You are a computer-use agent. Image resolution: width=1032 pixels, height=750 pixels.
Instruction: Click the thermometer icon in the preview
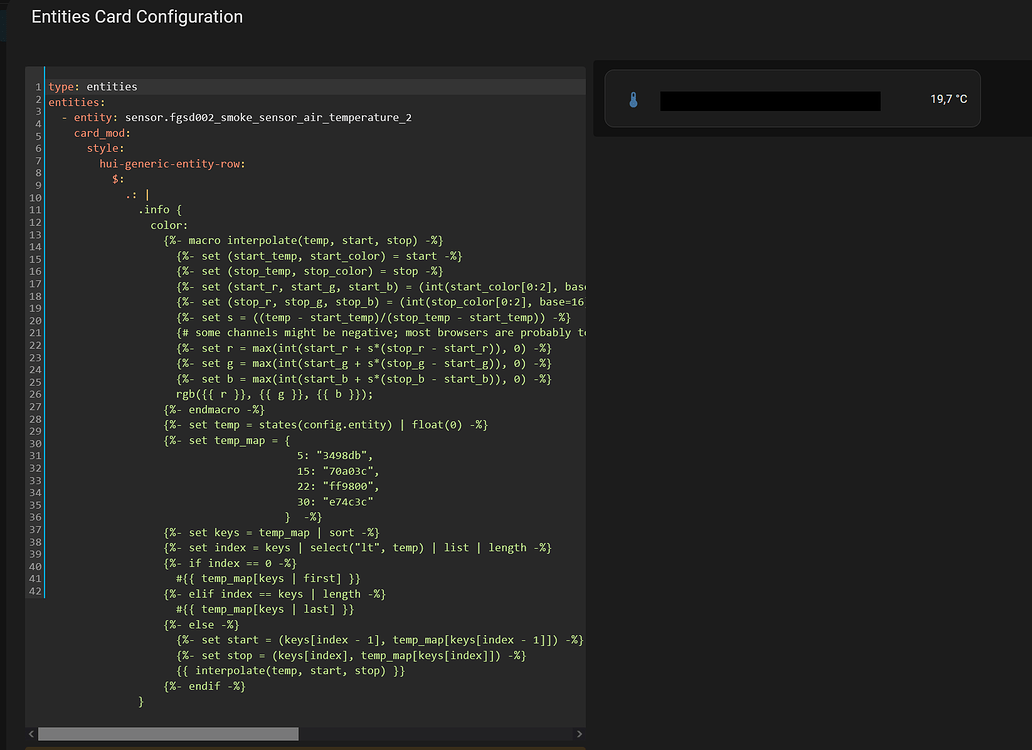tap(633, 100)
